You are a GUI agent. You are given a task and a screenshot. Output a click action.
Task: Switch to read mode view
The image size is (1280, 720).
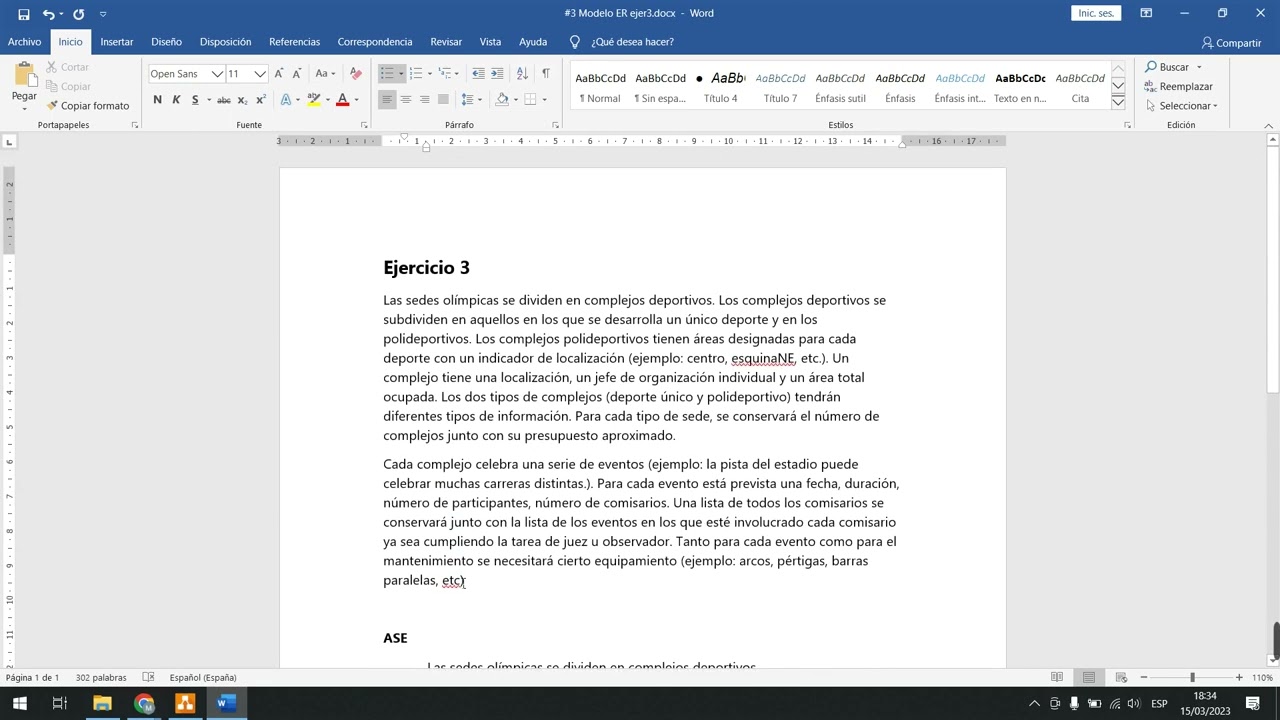click(1057, 678)
